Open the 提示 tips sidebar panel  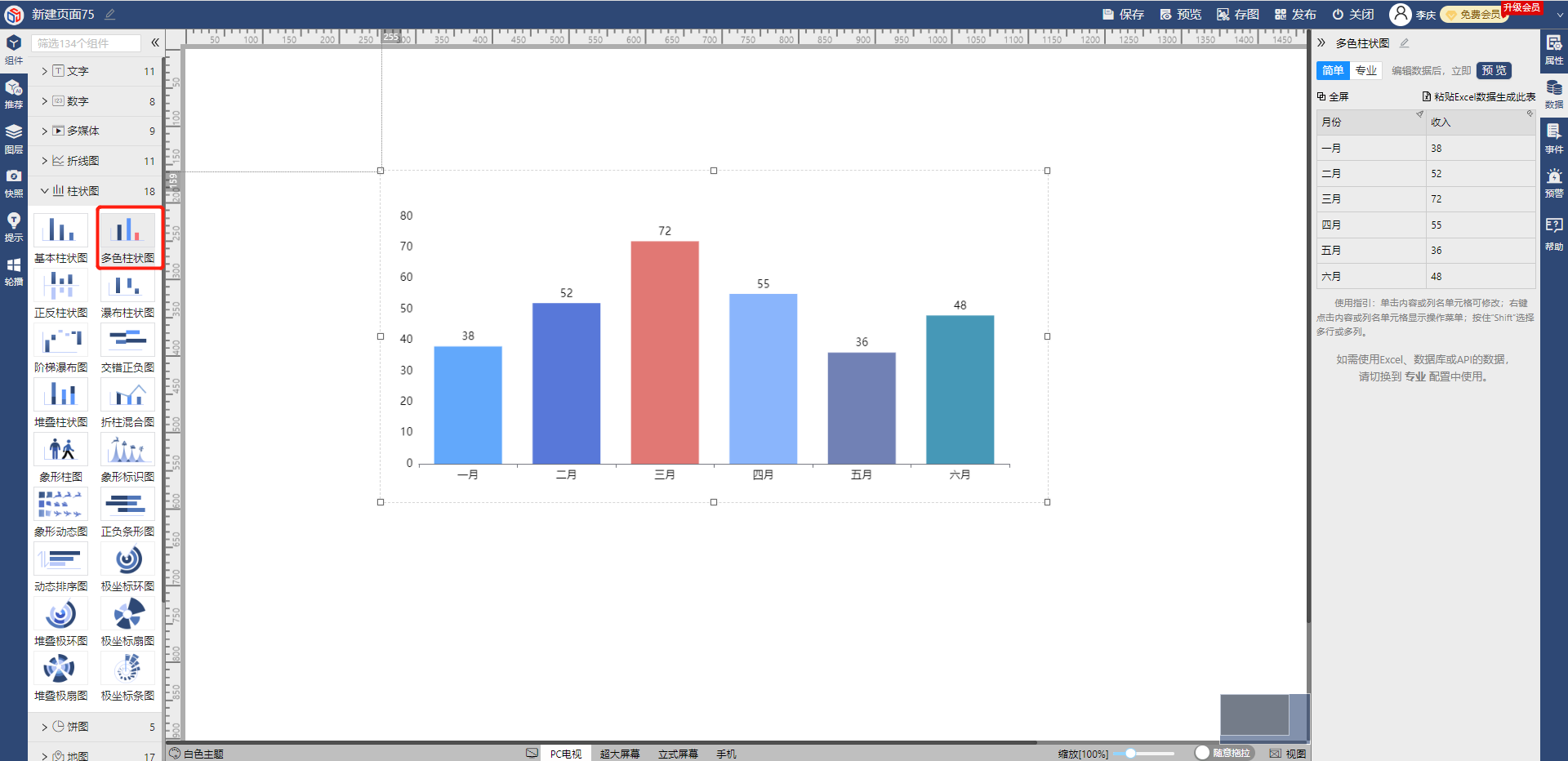pos(14,227)
